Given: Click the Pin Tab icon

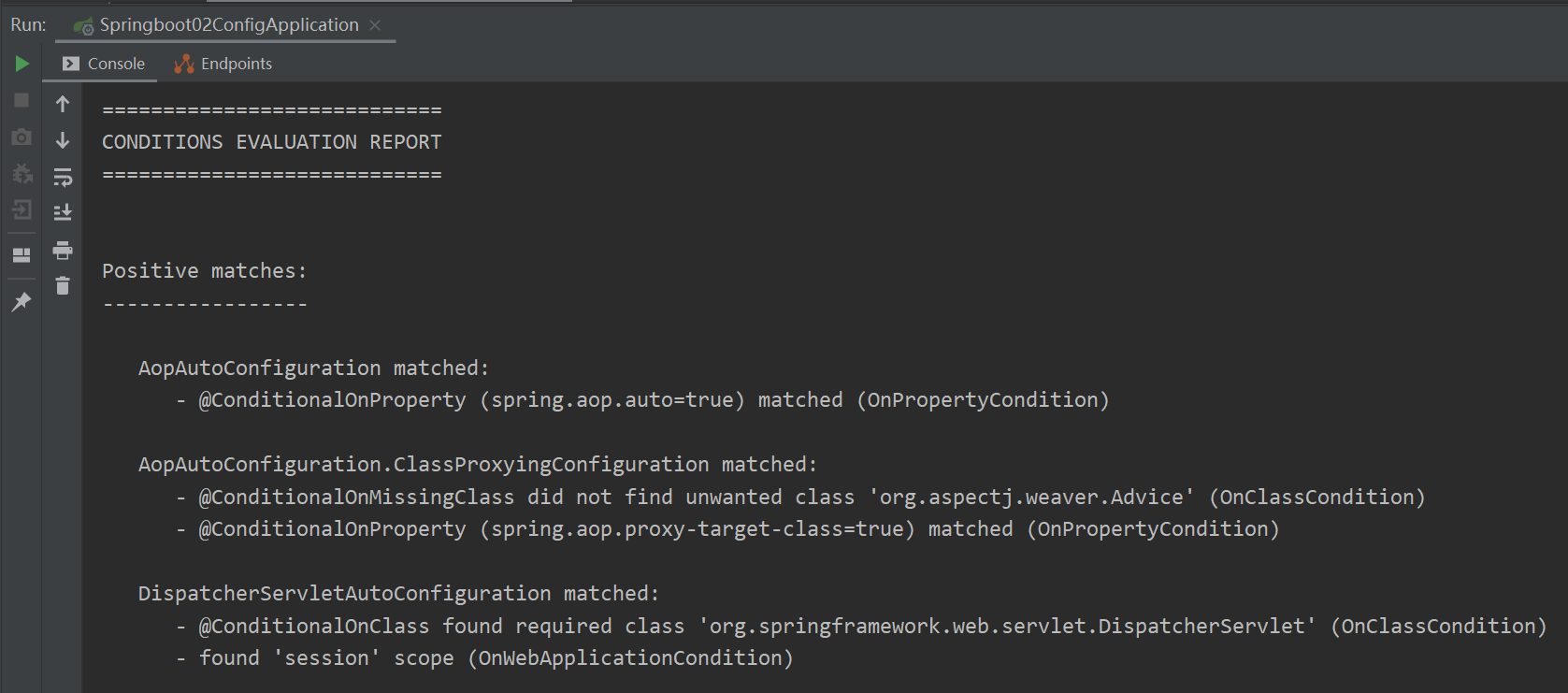Looking at the screenshot, I should [22, 301].
